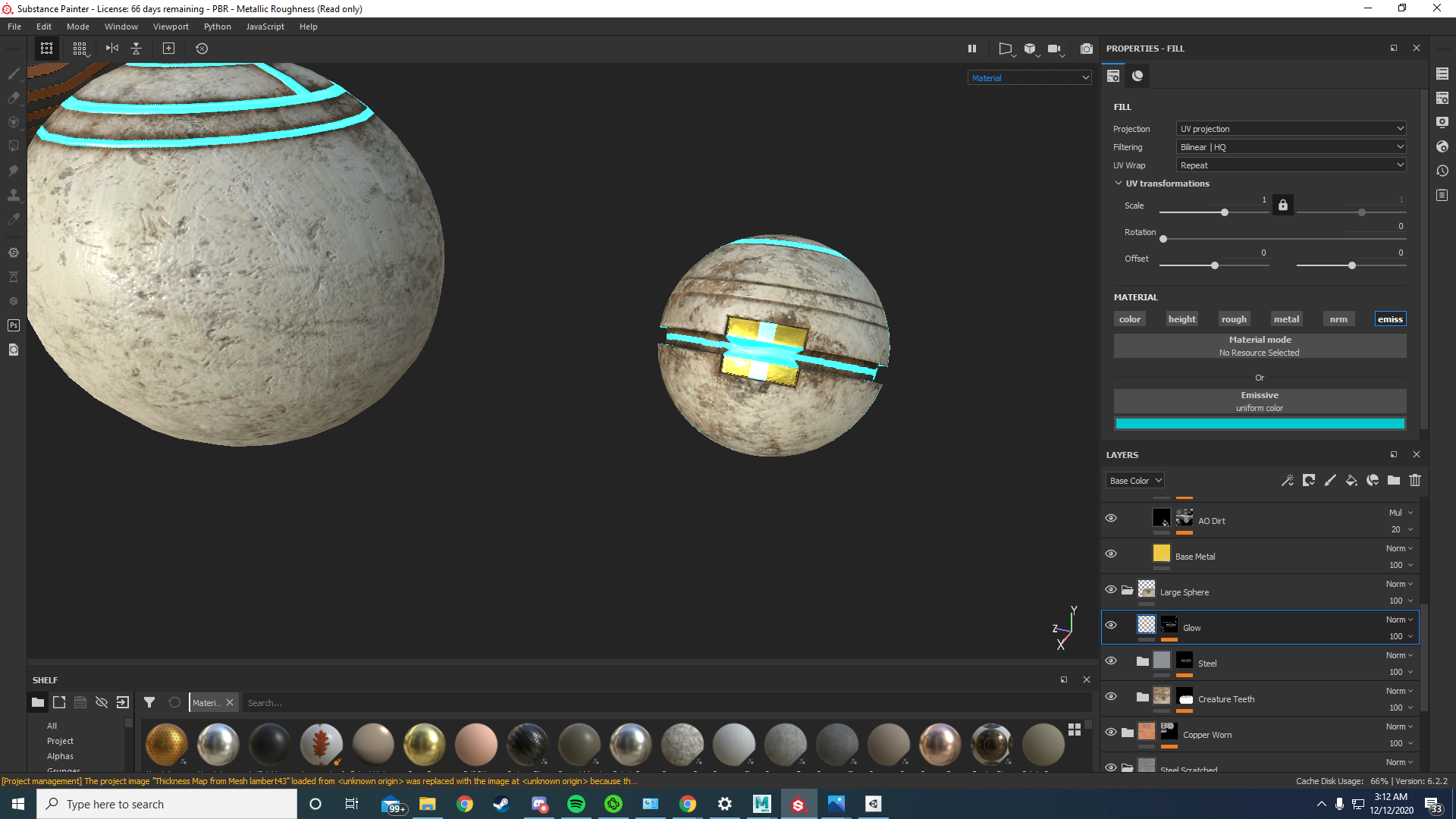Open the shelf filter funnel icon
The width and height of the screenshot is (1456, 819).
pos(149,702)
